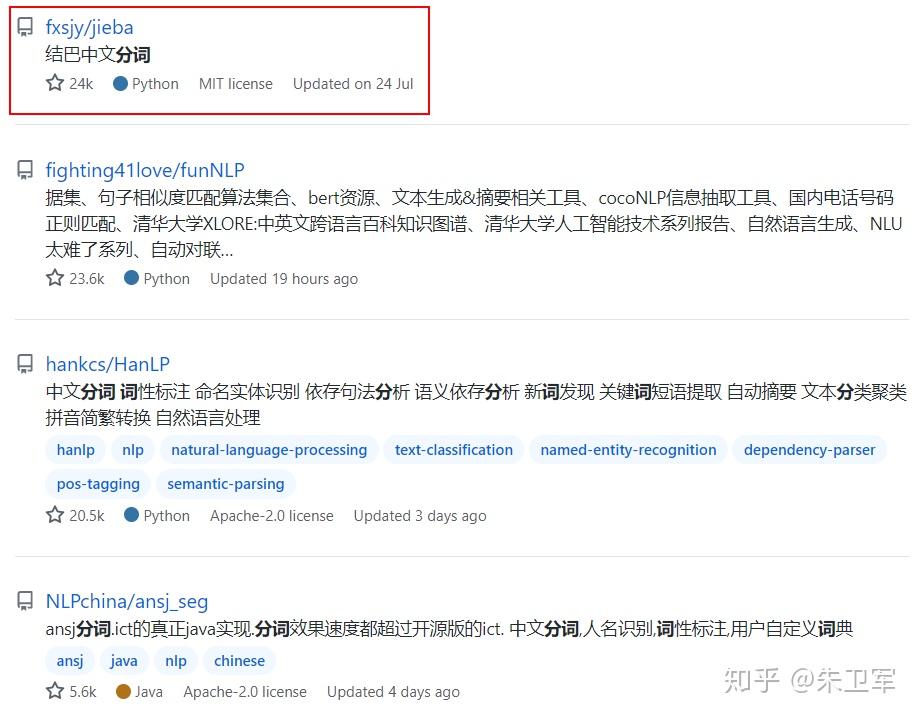
Task: Open the hankcs/HanLP repository link
Action: (x=107, y=364)
